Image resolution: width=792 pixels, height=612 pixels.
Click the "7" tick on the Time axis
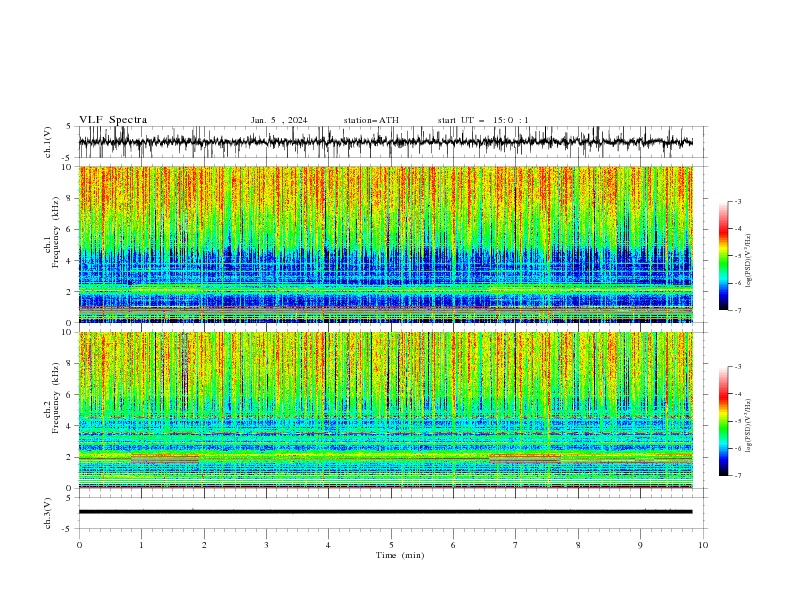516,545
